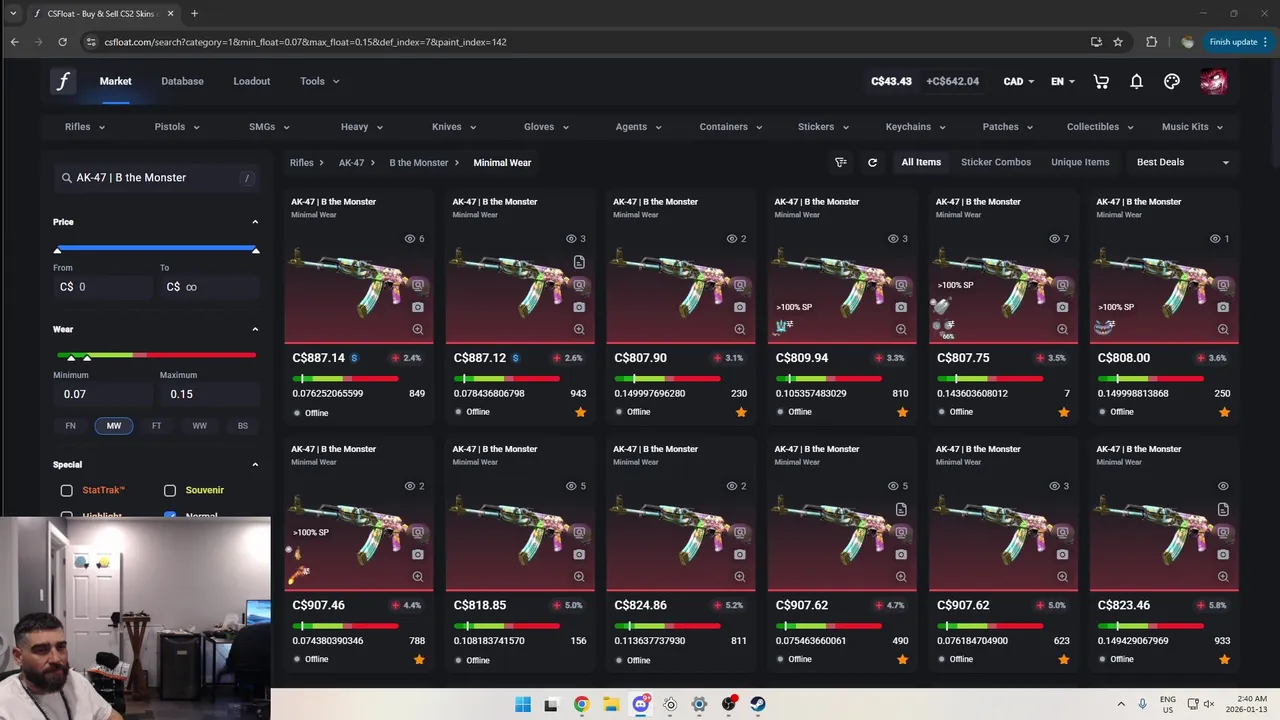The width and height of the screenshot is (1280, 720).
Task: Open the EN language dropdown
Action: point(1063,81)
